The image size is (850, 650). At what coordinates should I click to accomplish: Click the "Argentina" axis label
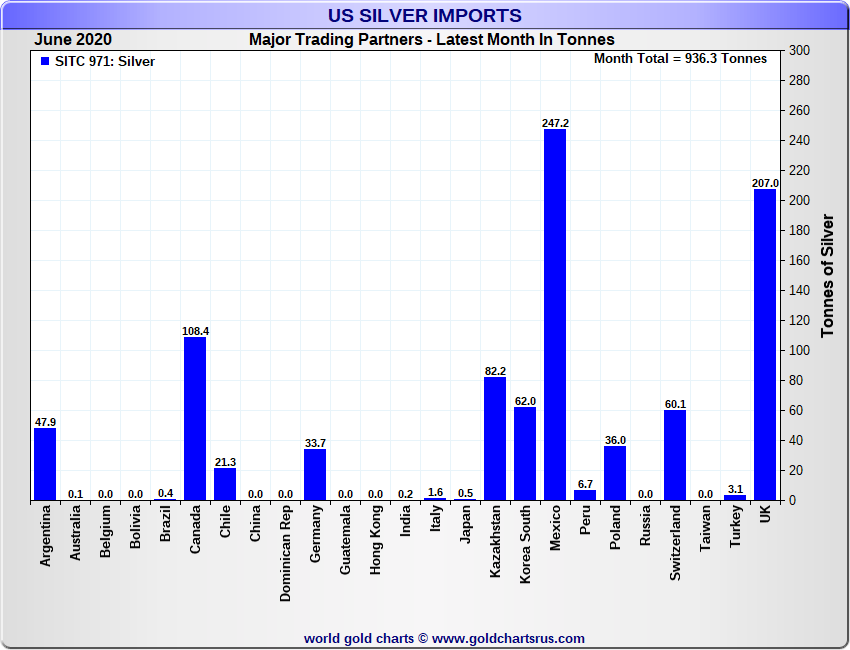(45, 536)
